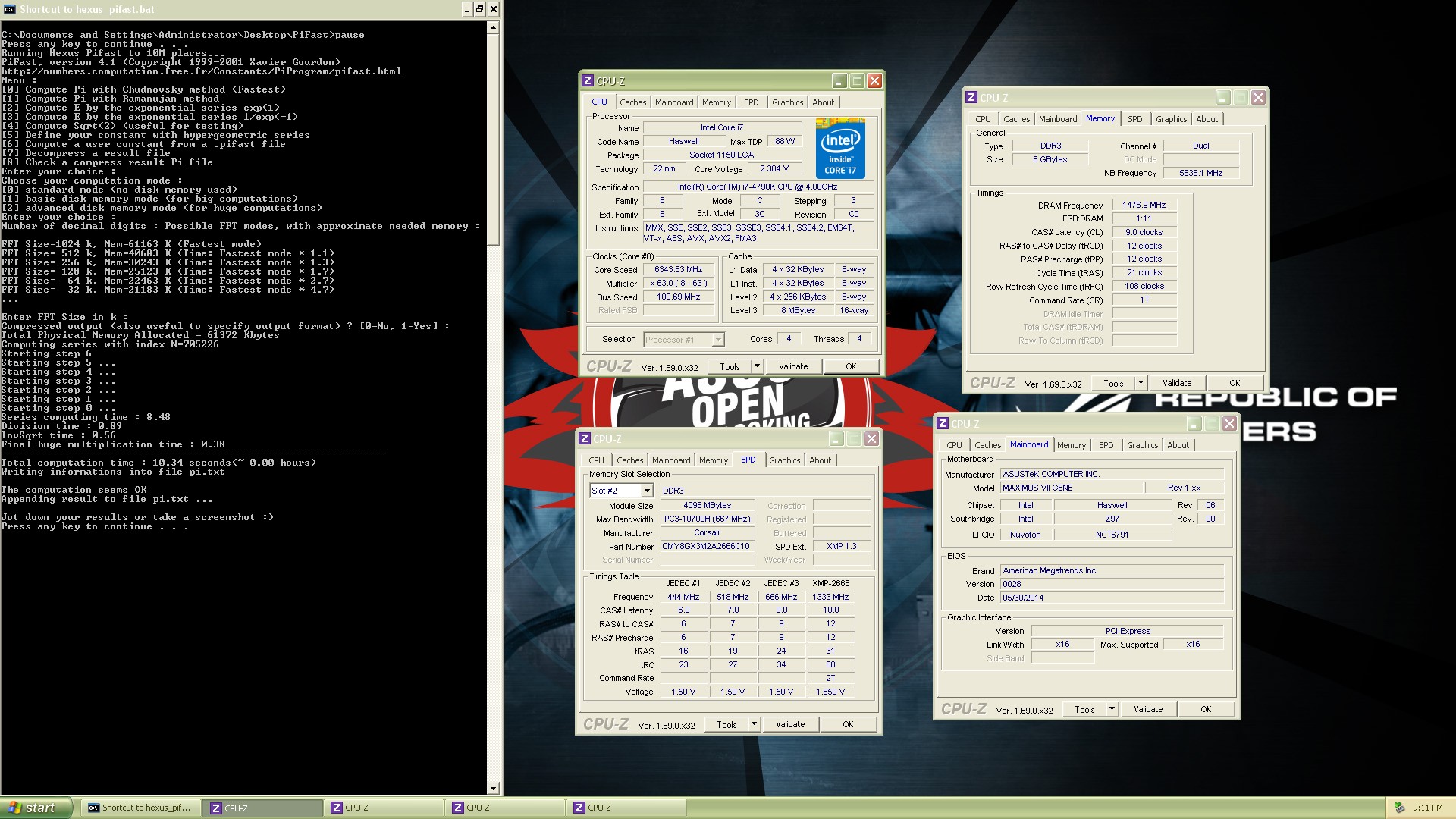Click the Core Voltage 2.304 V field

(774, 169)
